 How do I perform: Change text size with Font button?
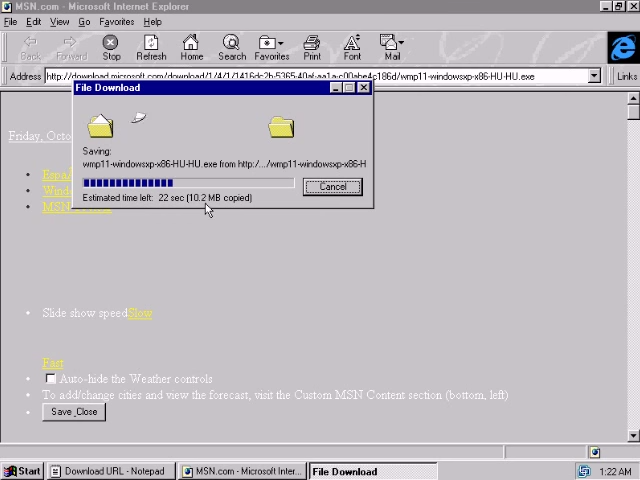pyautogui.click(x=352, y=48)
